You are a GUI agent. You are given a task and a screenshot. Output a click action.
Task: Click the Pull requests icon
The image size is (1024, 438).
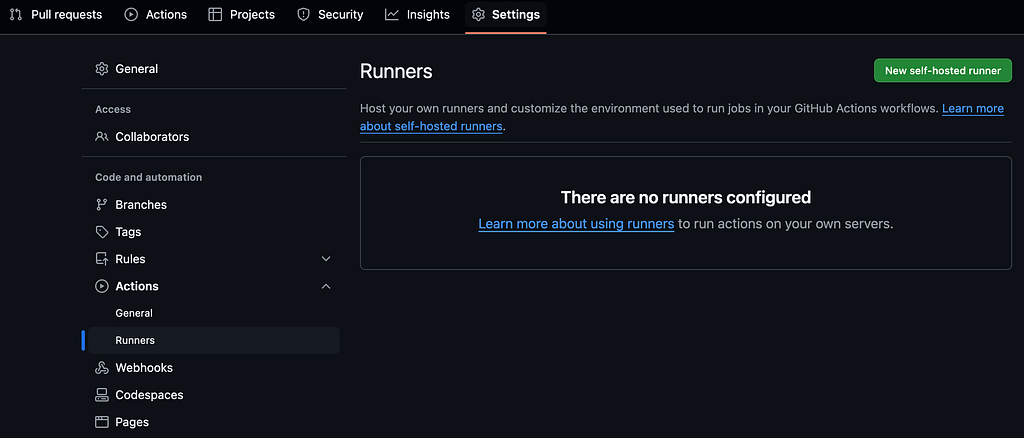pos(16,14)
